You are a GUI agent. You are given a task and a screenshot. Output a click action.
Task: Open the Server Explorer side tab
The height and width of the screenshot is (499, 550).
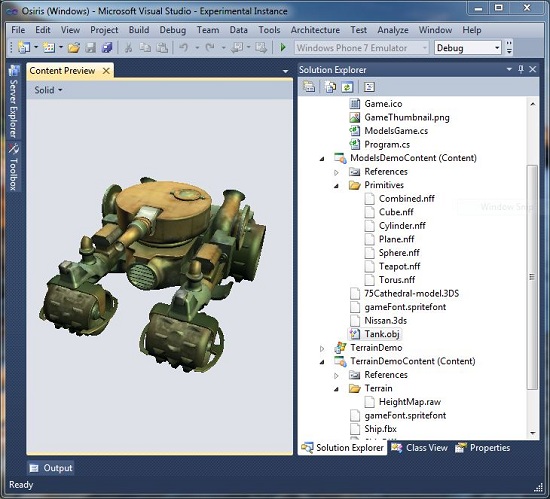(x=13, y=102)
